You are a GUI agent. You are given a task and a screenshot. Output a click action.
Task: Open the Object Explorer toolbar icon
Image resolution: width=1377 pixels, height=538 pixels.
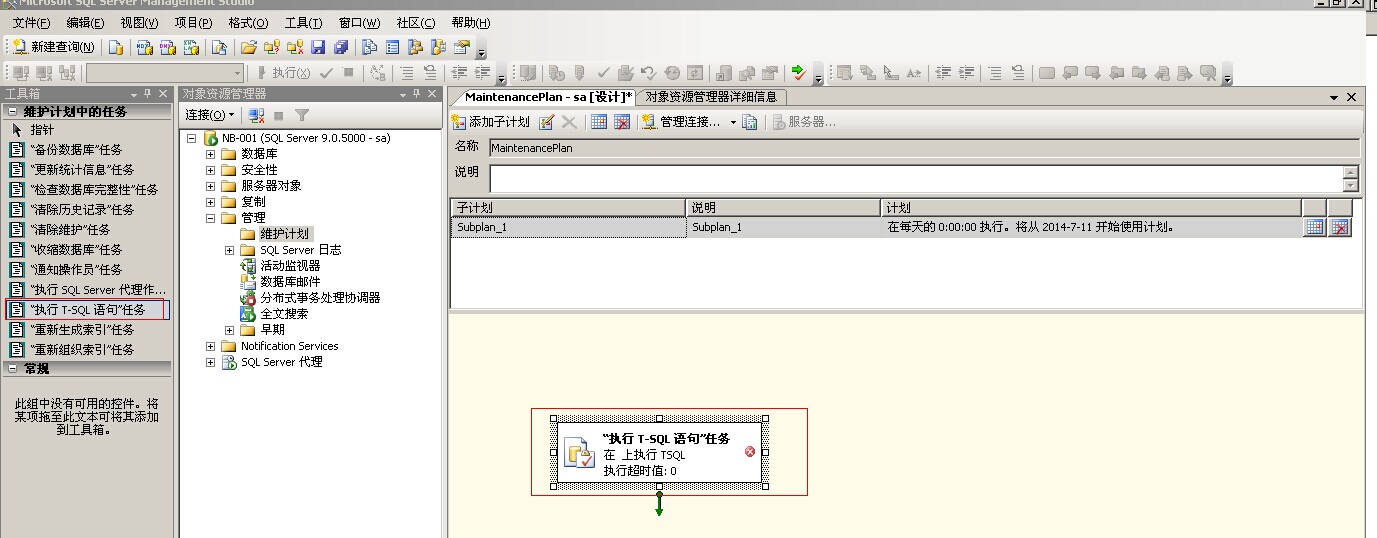click(x=415, y=47)
